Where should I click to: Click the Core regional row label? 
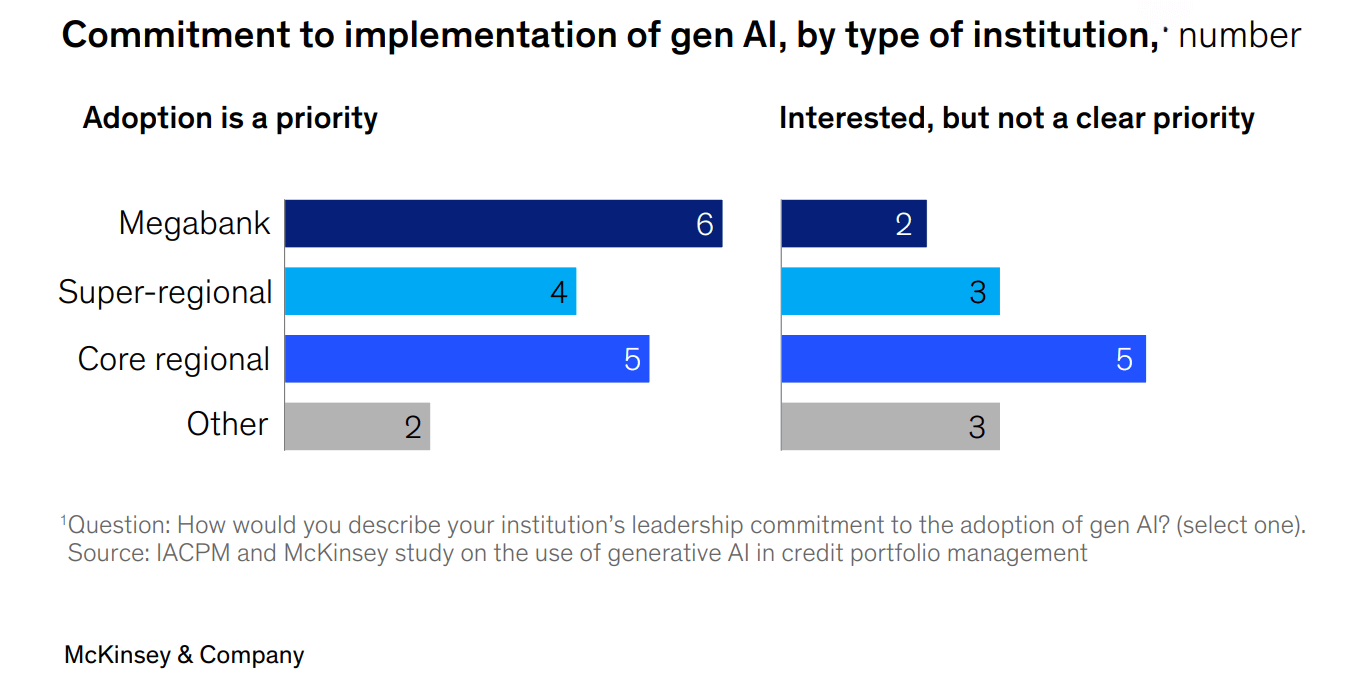pos(174,359)
